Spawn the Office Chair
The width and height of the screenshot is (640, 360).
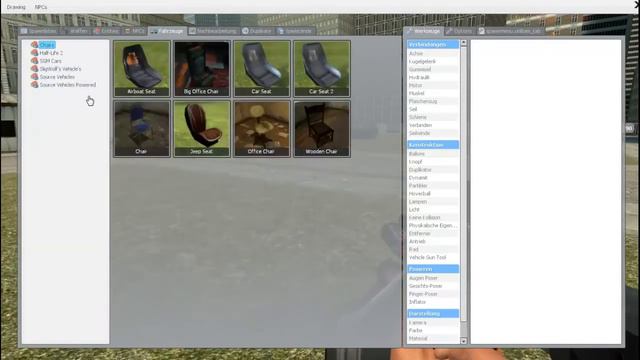tap(262, 129)
